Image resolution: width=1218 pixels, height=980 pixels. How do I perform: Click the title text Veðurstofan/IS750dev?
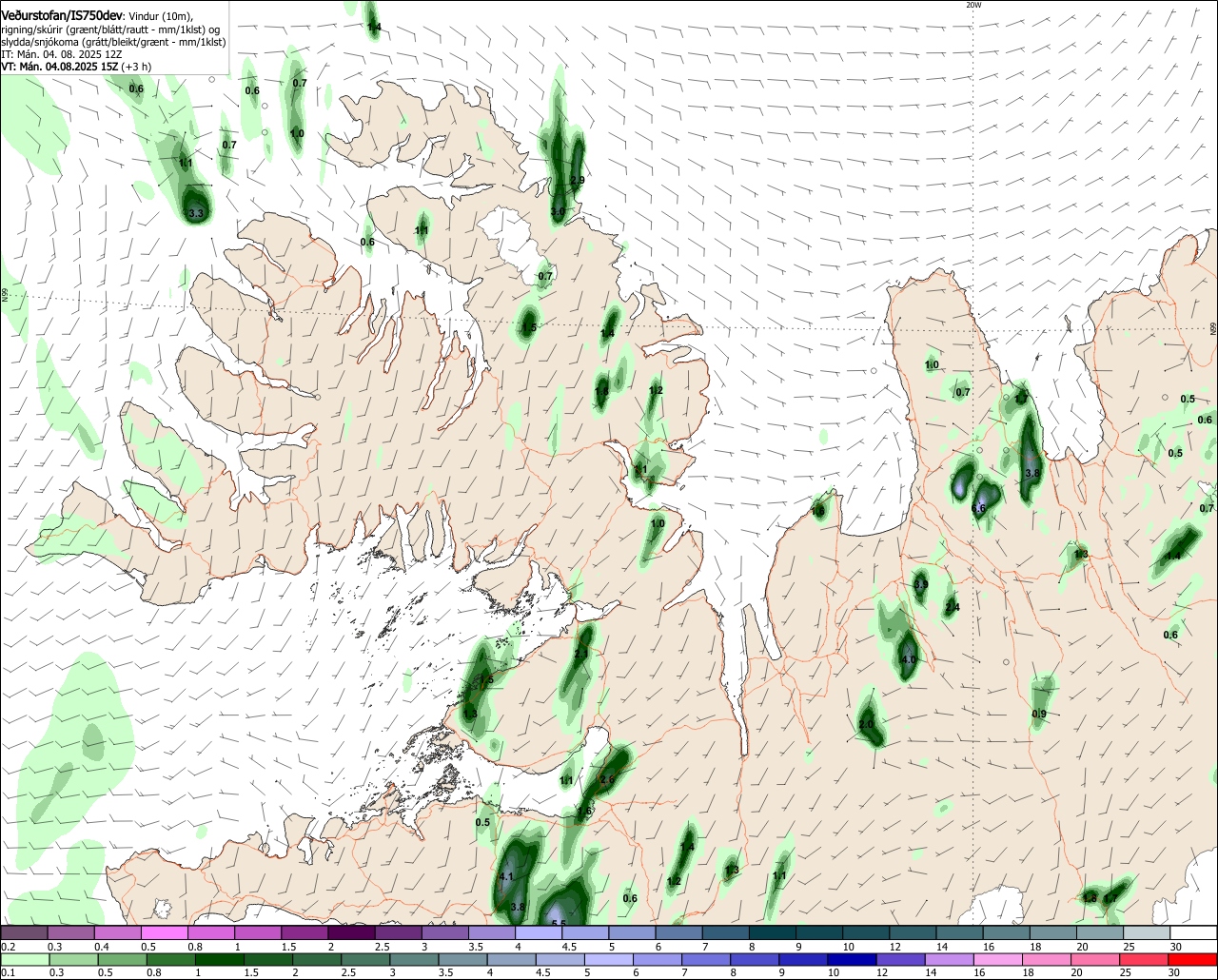62,14
